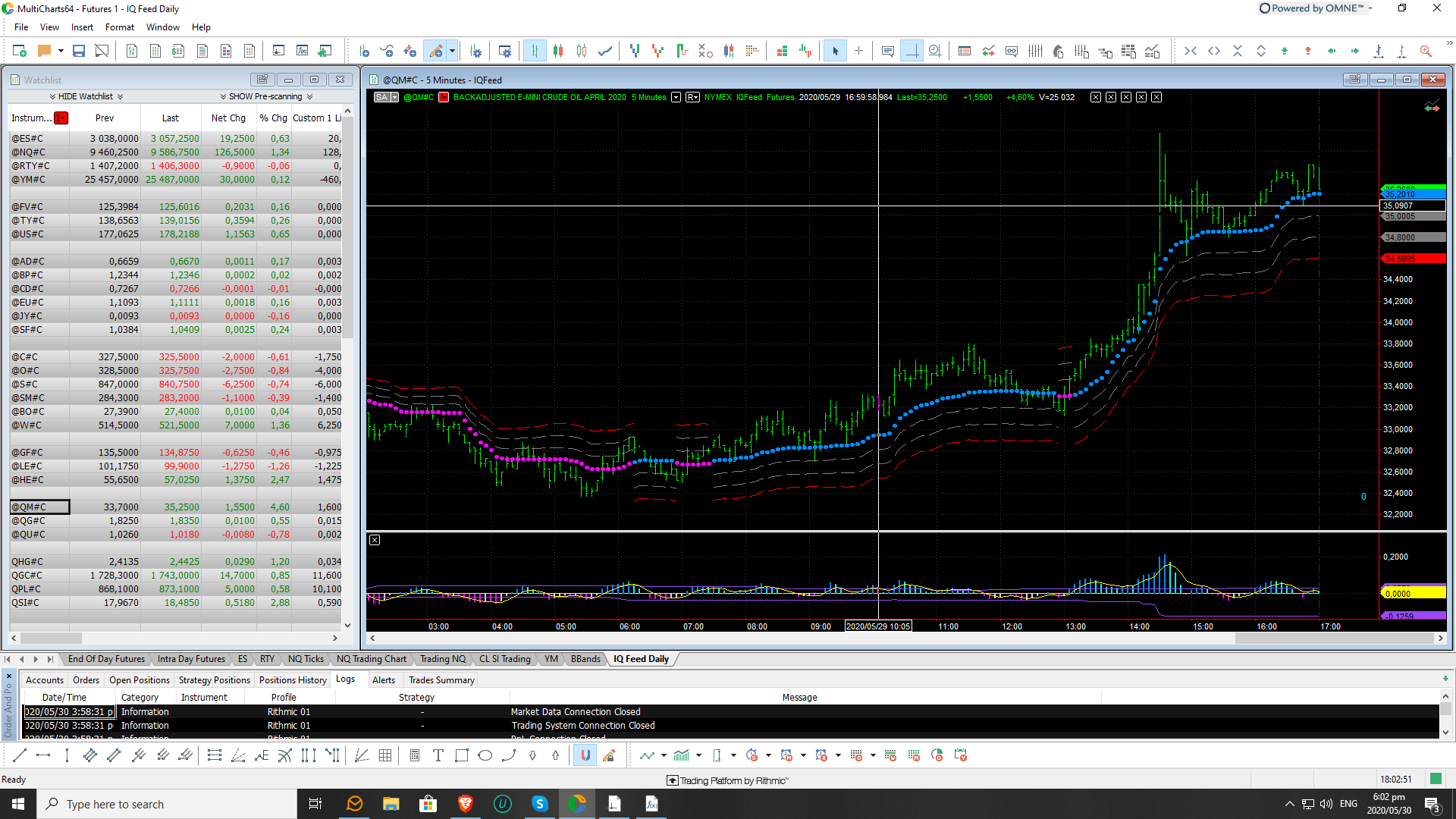Select the candlestick chart type icon
The image size is (1456, 819).
(x=558, y=51)
